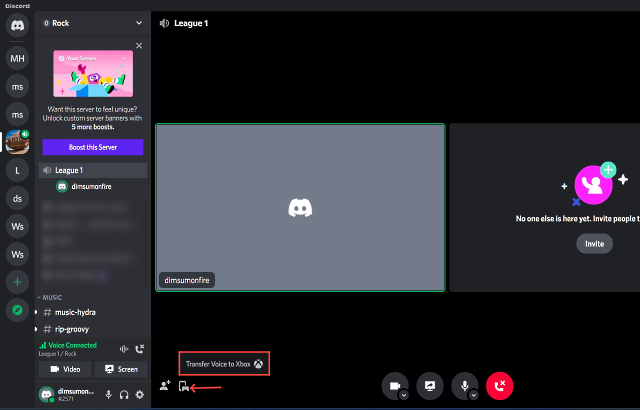Toggle noise suppression icon
The height and width of the screenshot is (410, 640).
click(124, 349)
